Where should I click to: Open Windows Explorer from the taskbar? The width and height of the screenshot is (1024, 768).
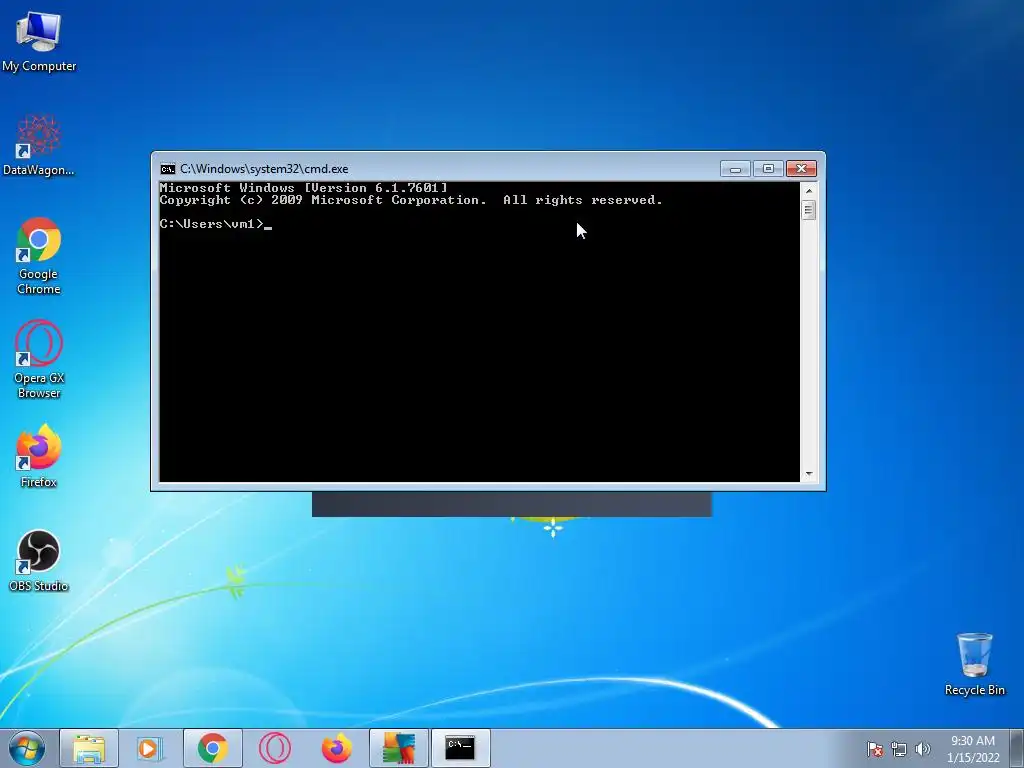point(89,748)
